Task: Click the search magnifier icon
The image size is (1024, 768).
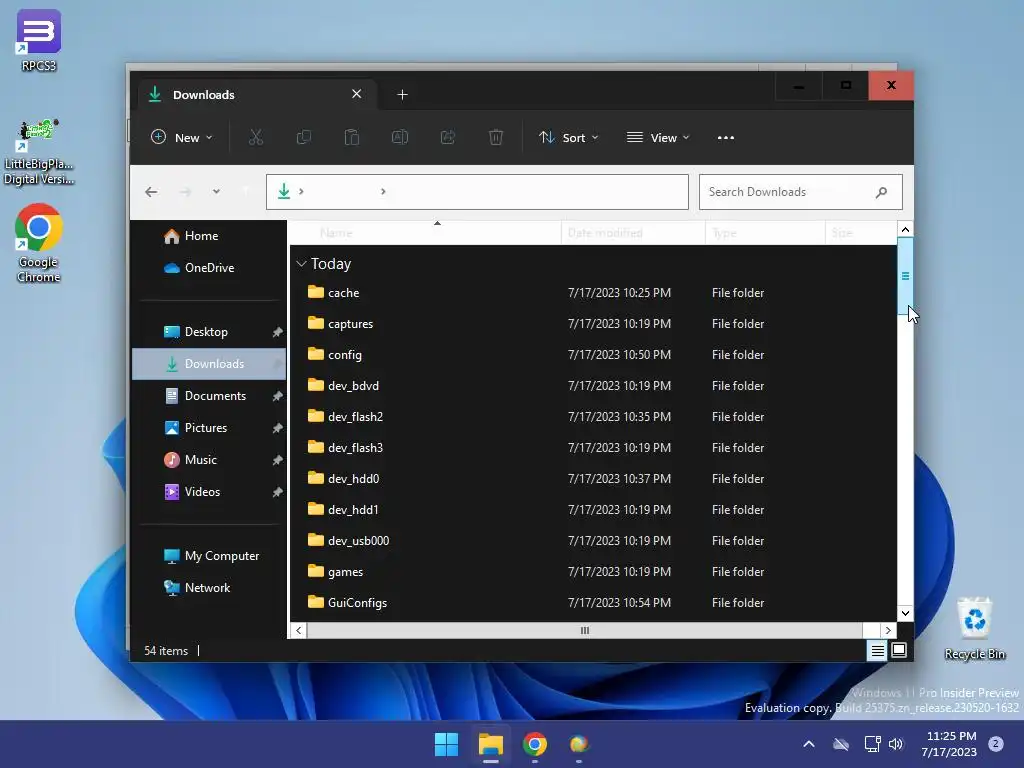Action: click(x=882, y=192)
